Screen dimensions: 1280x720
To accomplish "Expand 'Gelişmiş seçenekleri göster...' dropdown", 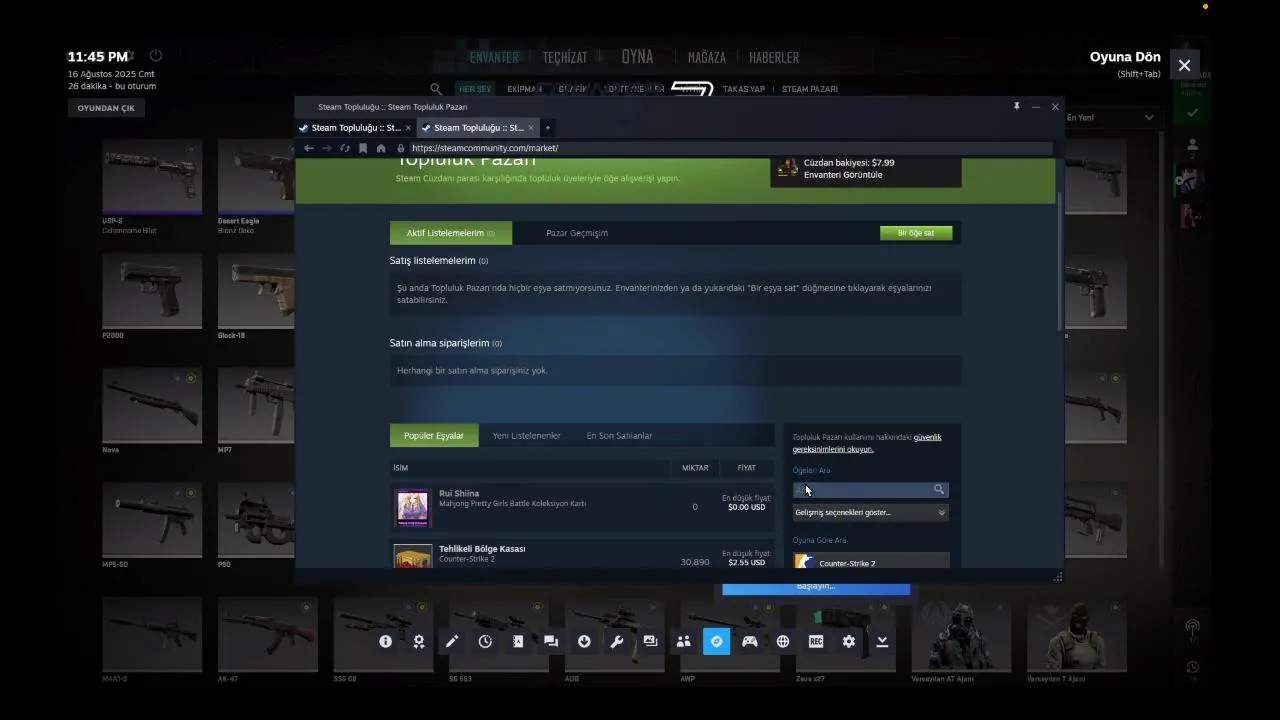I will [870, 512].
